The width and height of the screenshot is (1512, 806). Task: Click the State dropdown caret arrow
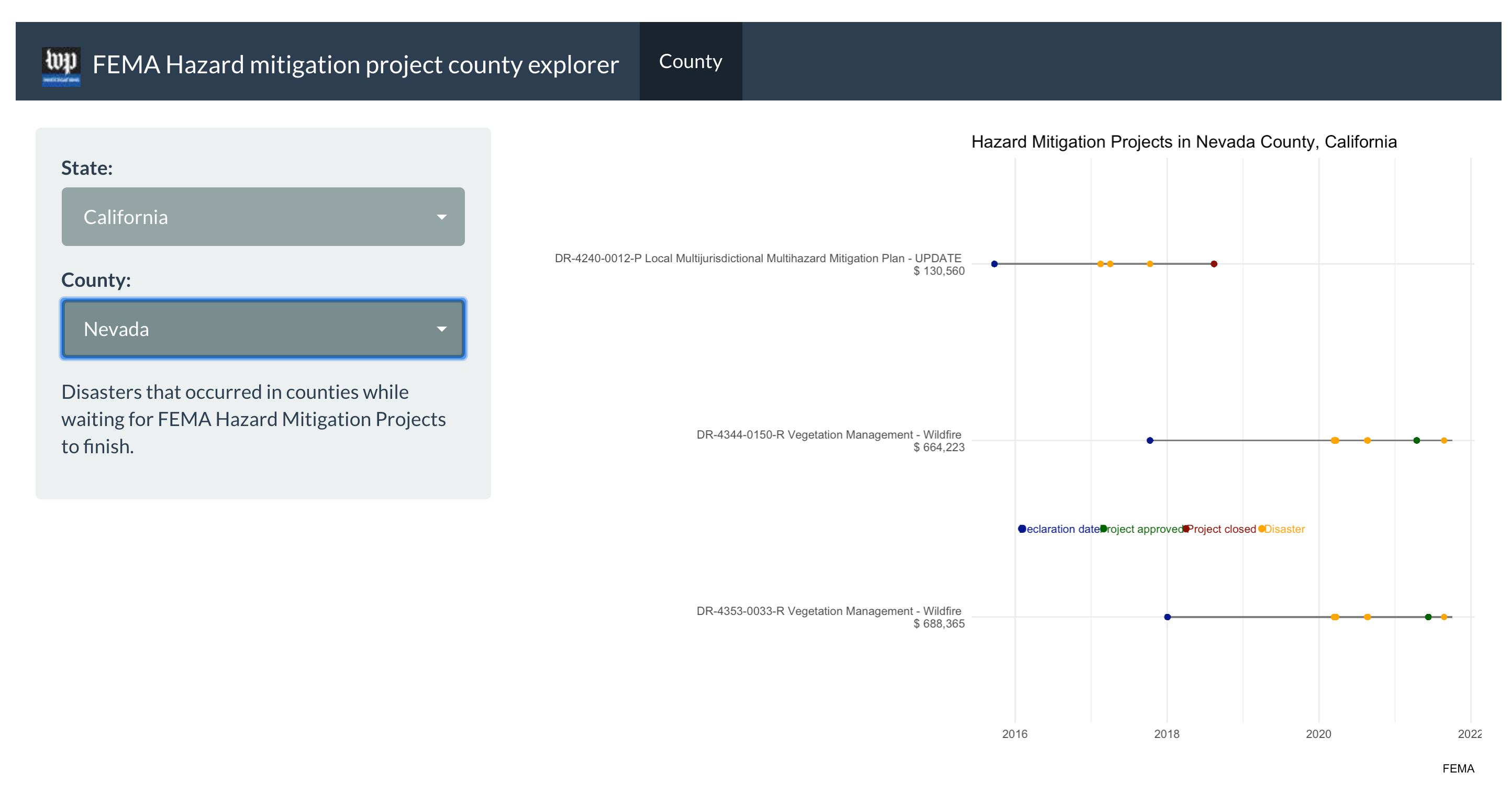pos(441,217)
